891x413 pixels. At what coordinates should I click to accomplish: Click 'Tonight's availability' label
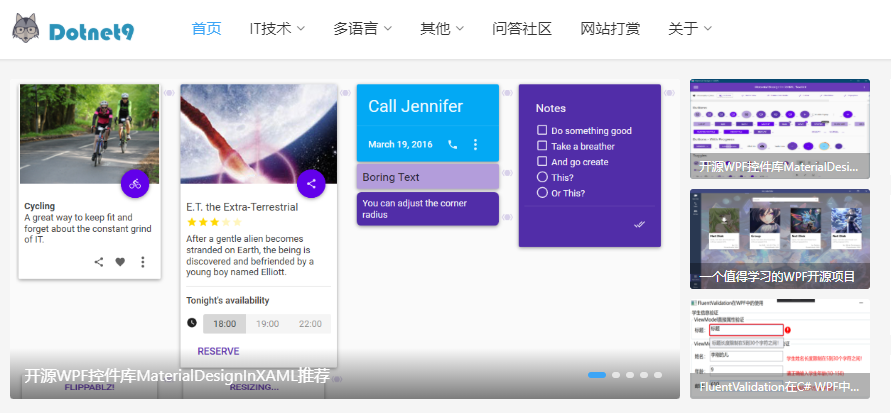point(227,301)
